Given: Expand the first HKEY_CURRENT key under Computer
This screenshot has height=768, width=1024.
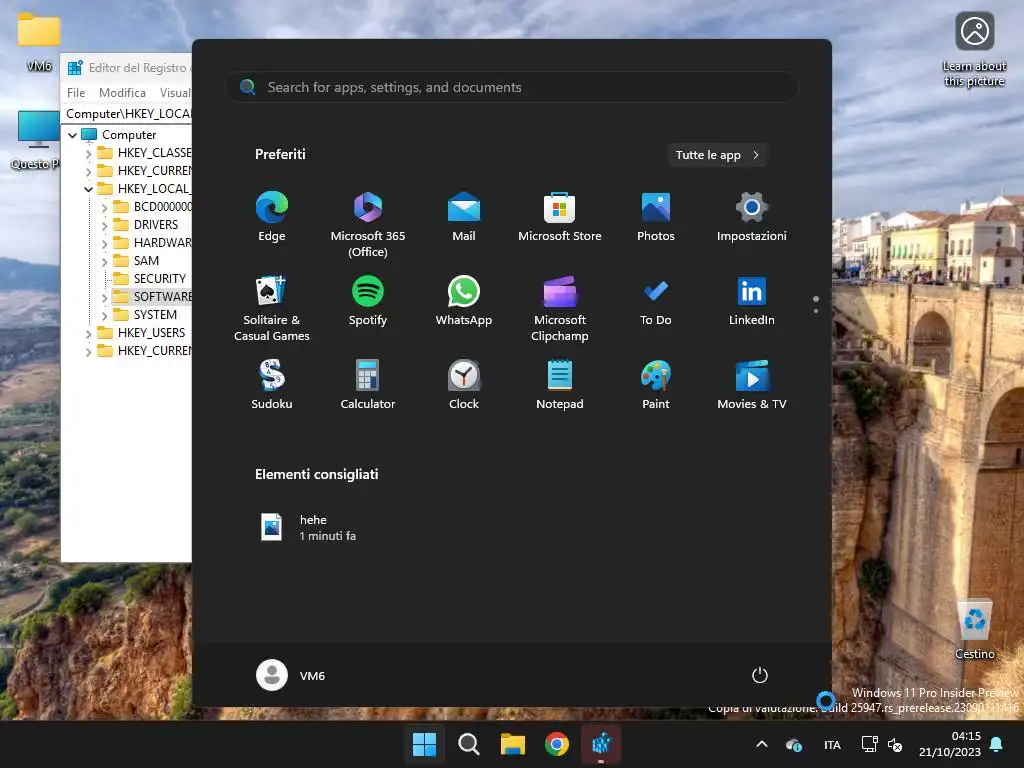Looking at the screenshot, I should tap(88, 171).
